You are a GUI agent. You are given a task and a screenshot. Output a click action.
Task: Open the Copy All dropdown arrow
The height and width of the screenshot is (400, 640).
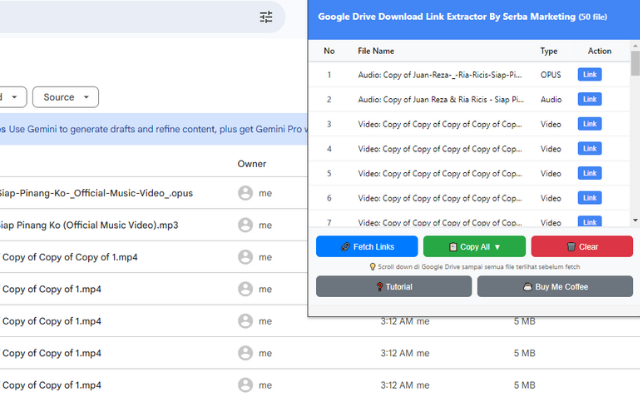coord(497,247)
